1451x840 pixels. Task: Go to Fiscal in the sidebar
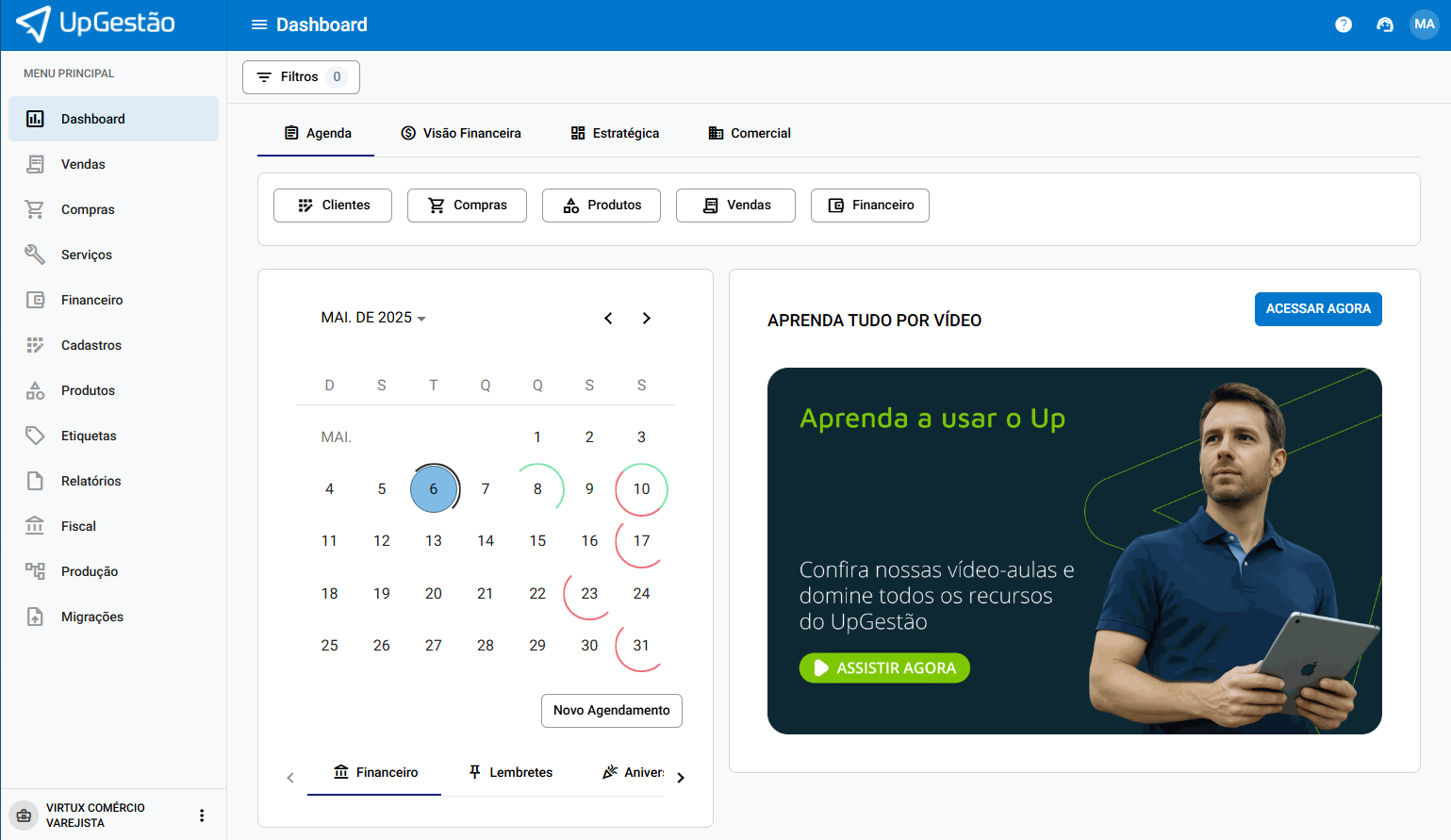click(x=78, y=526)
